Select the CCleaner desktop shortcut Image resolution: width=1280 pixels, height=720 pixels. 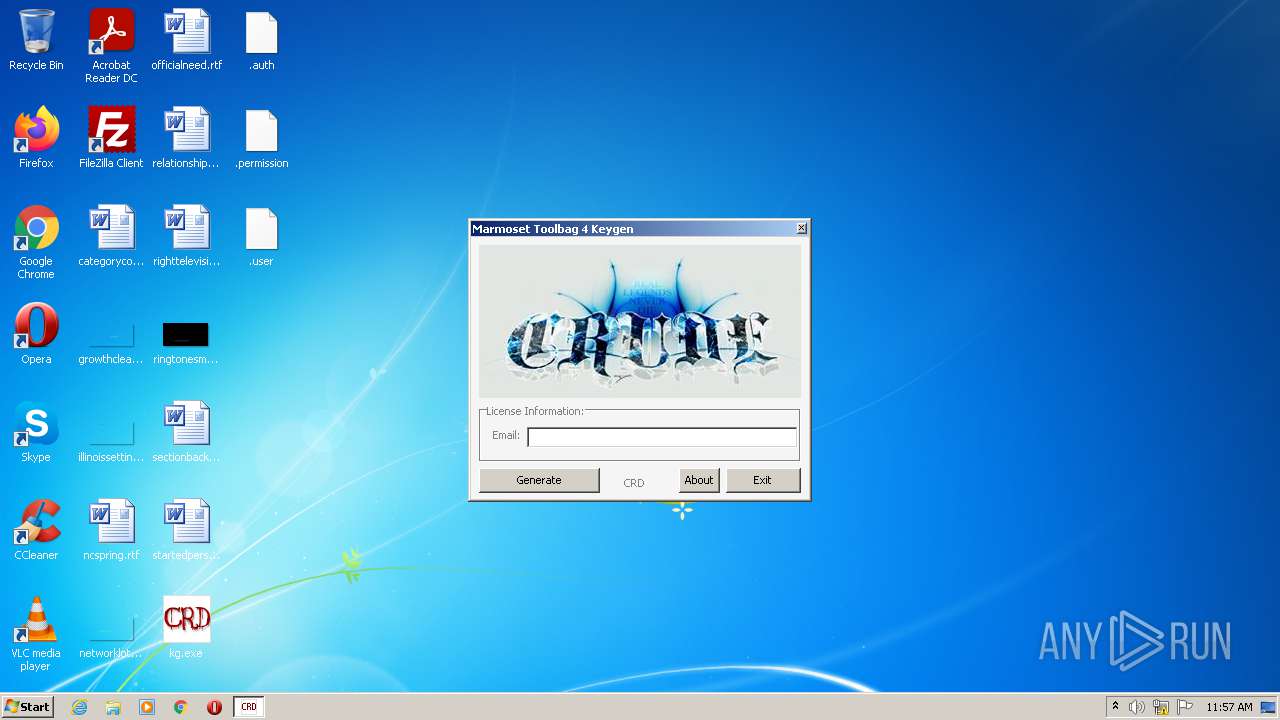tap(36, 530)
